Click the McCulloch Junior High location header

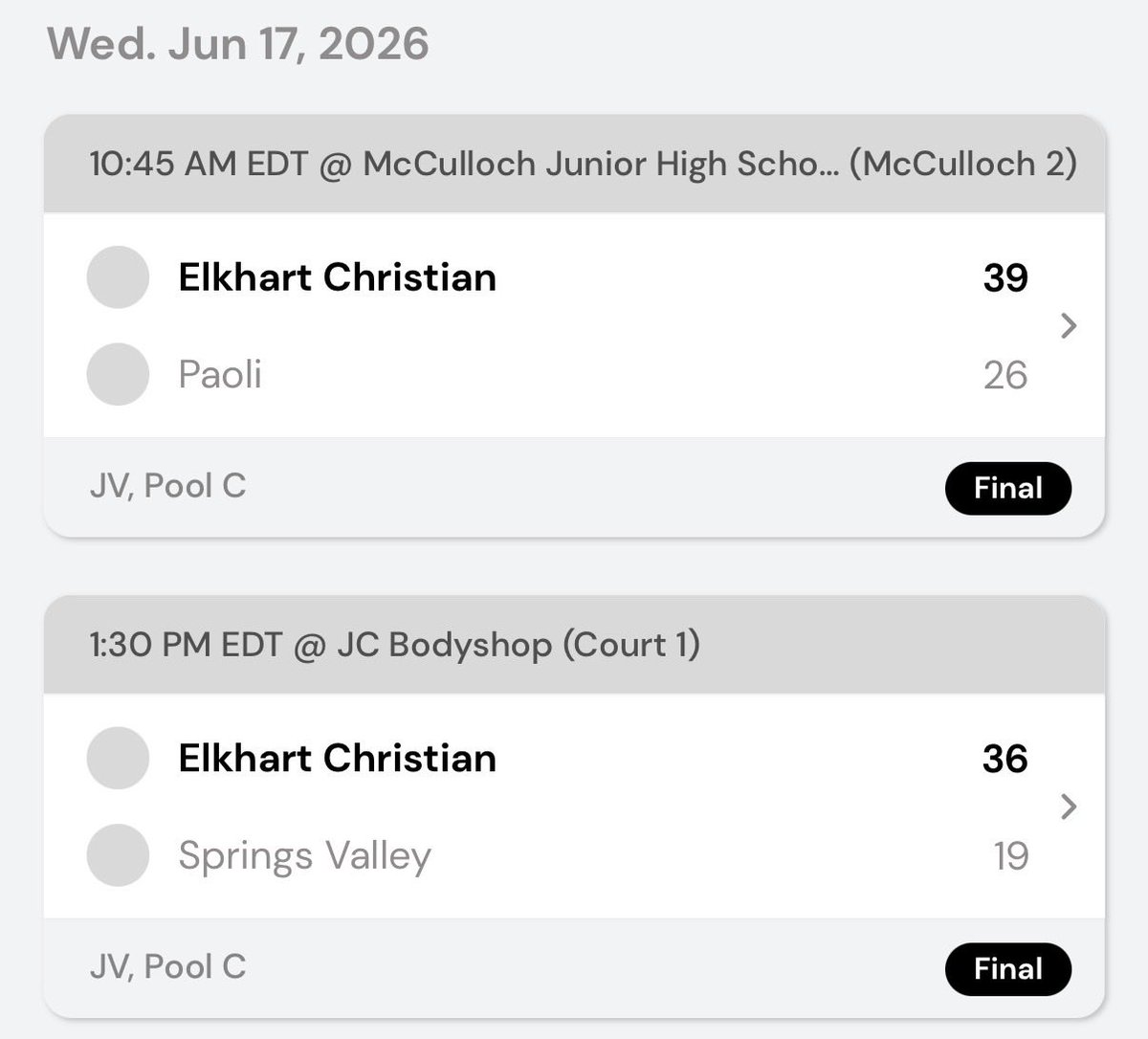[x=584, y=165]
